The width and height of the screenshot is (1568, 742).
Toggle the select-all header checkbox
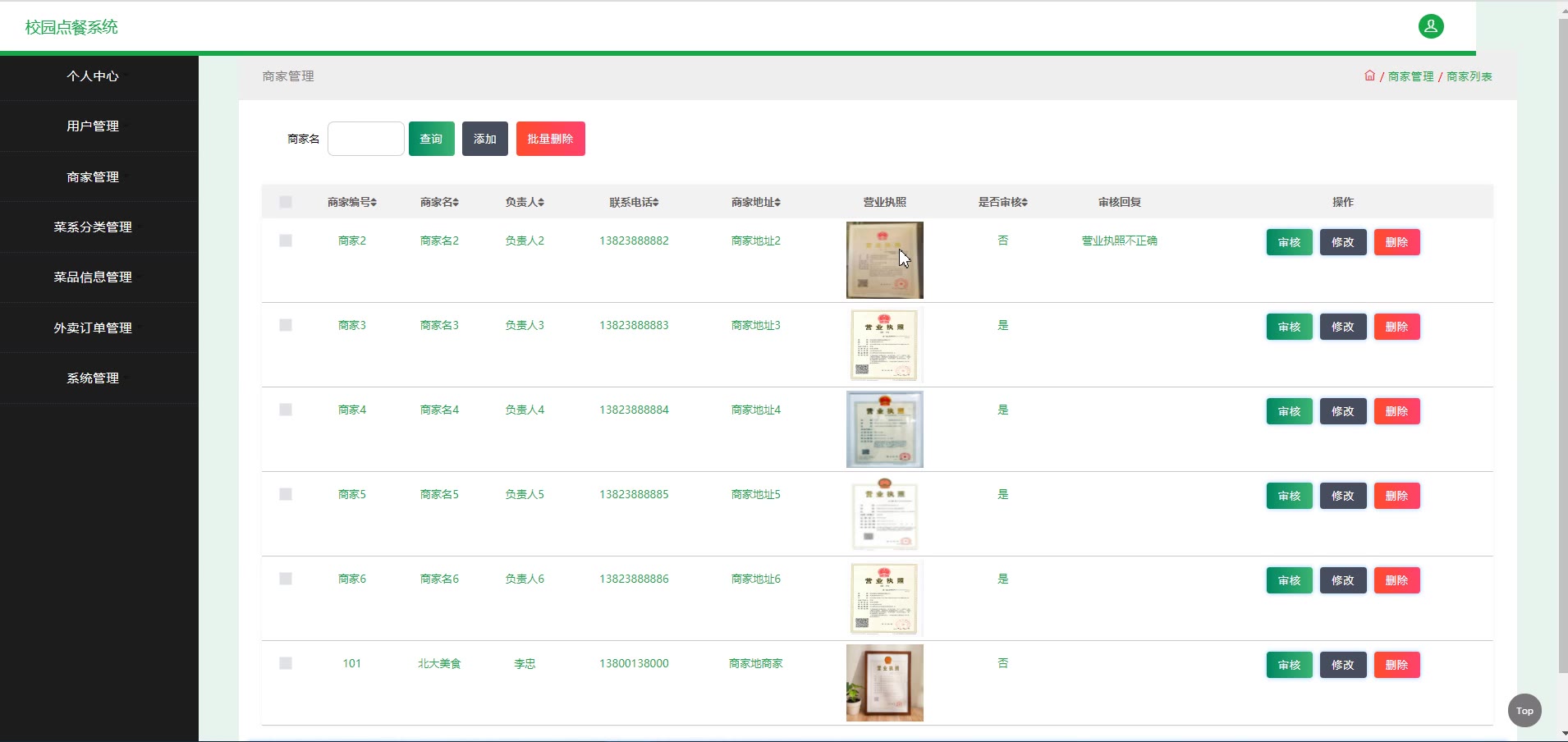coord(286,202)
